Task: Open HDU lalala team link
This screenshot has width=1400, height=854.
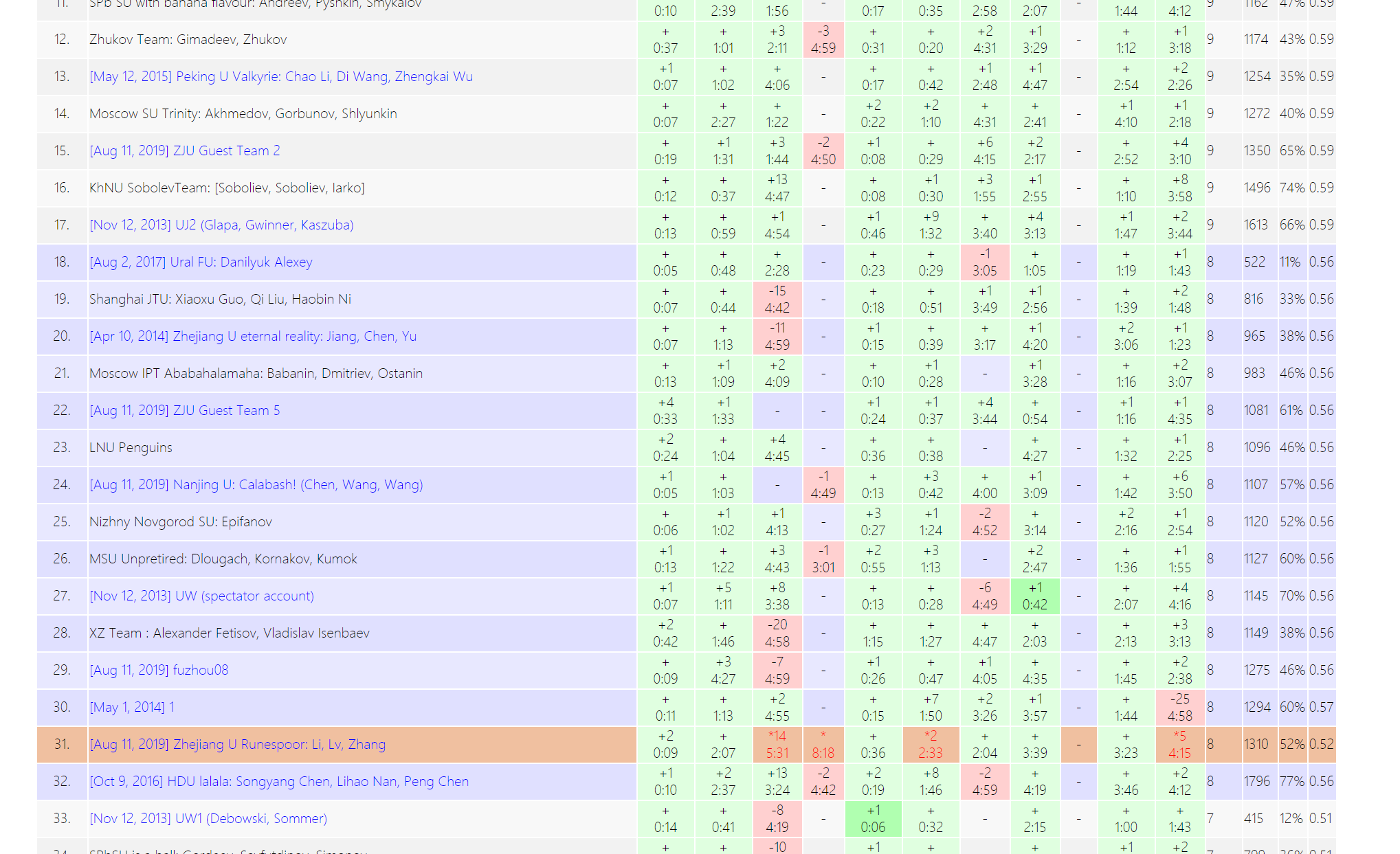Action: click(x=279, y=781)
